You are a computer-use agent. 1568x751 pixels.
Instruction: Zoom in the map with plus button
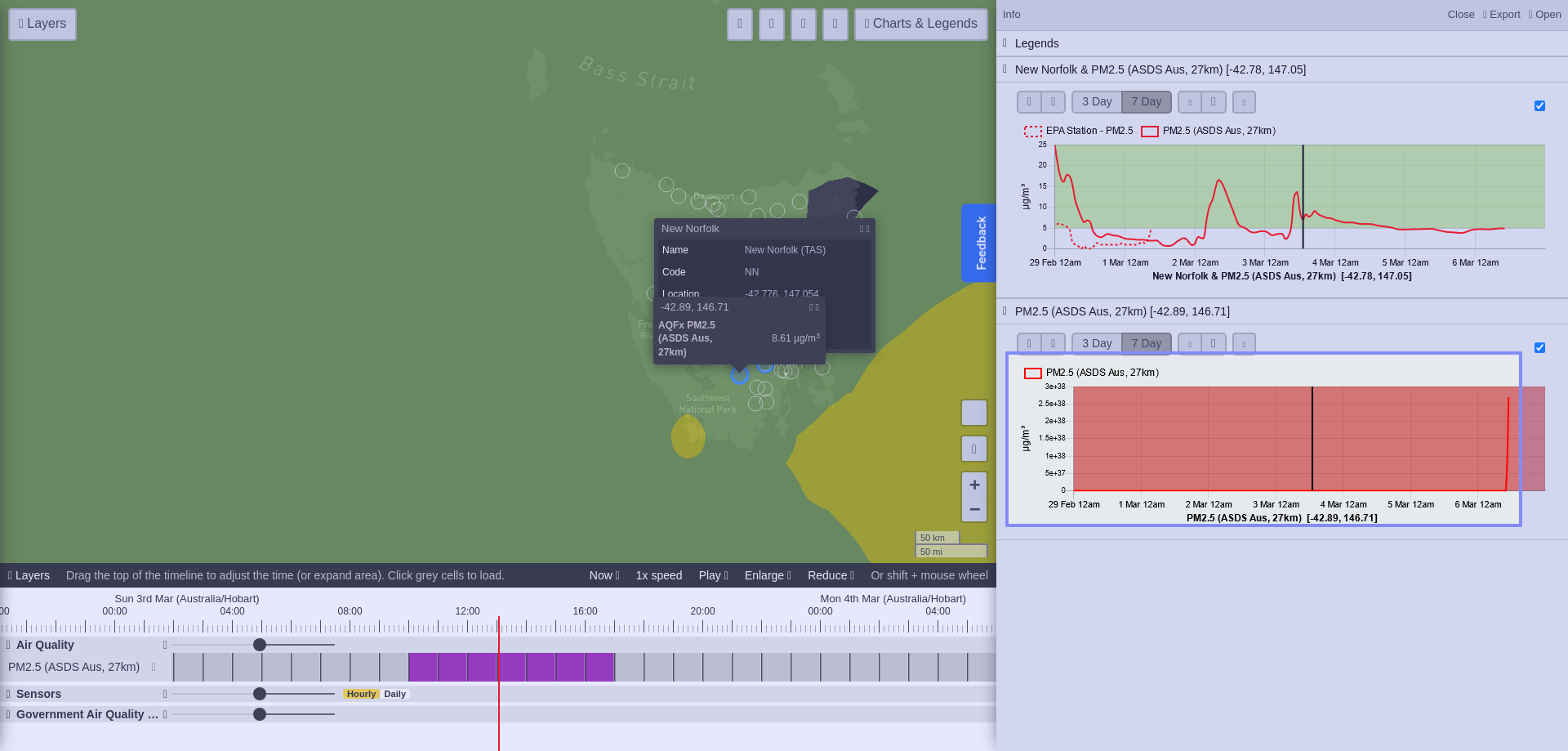click(974, 485)
